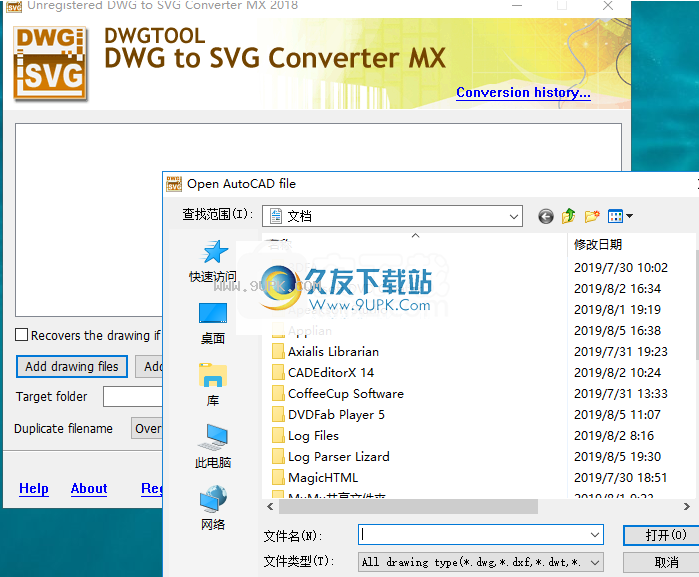The image size is (699, 577).
Task: Click the Open AutoCAD file dialog icon
Action: pyautogui.click(x=174, y=184)
